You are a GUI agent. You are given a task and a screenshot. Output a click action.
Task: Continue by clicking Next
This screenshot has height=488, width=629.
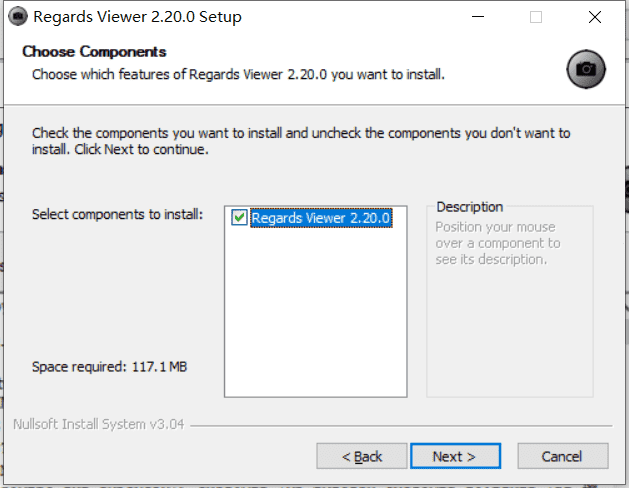(x=455, y=456)
